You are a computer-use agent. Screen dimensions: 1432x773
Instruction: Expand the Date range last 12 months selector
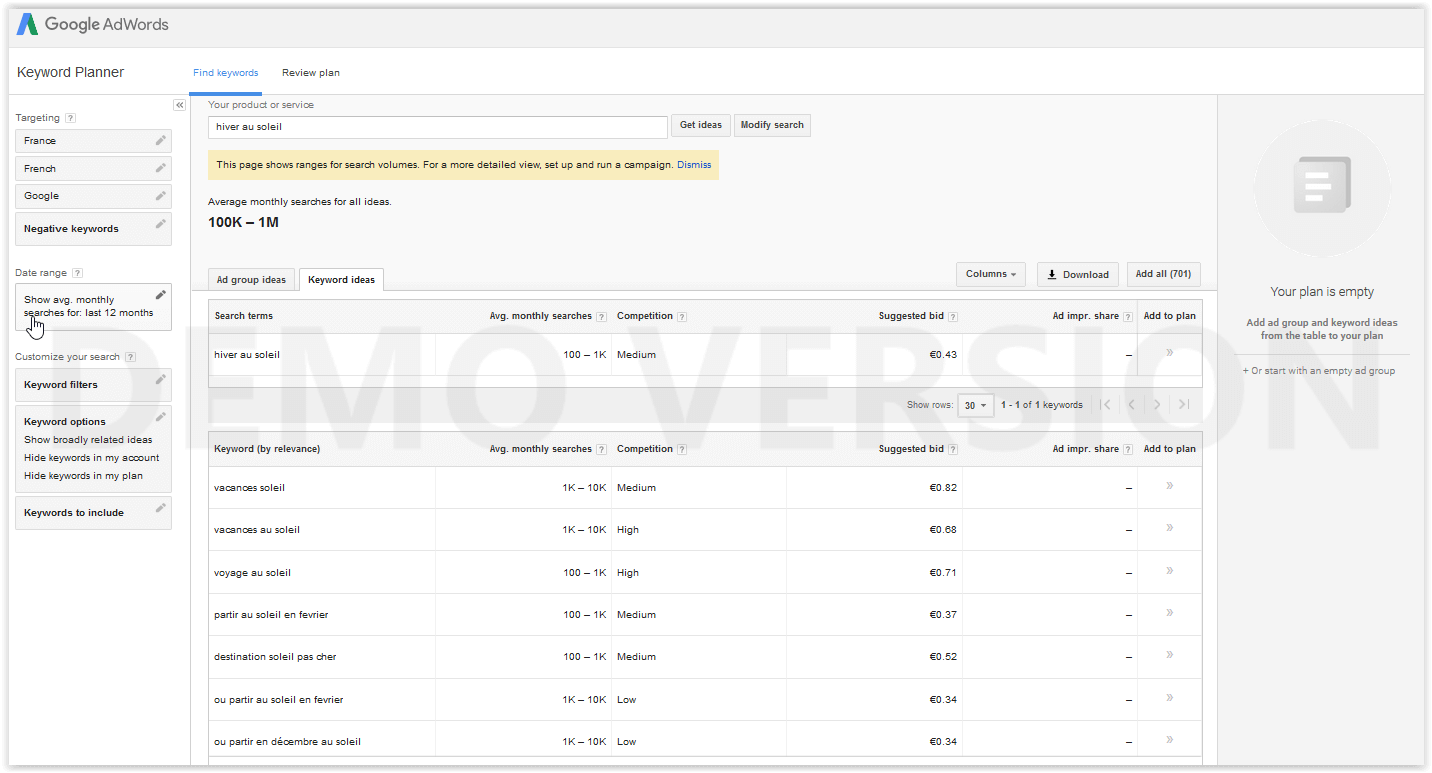(93, 306)
